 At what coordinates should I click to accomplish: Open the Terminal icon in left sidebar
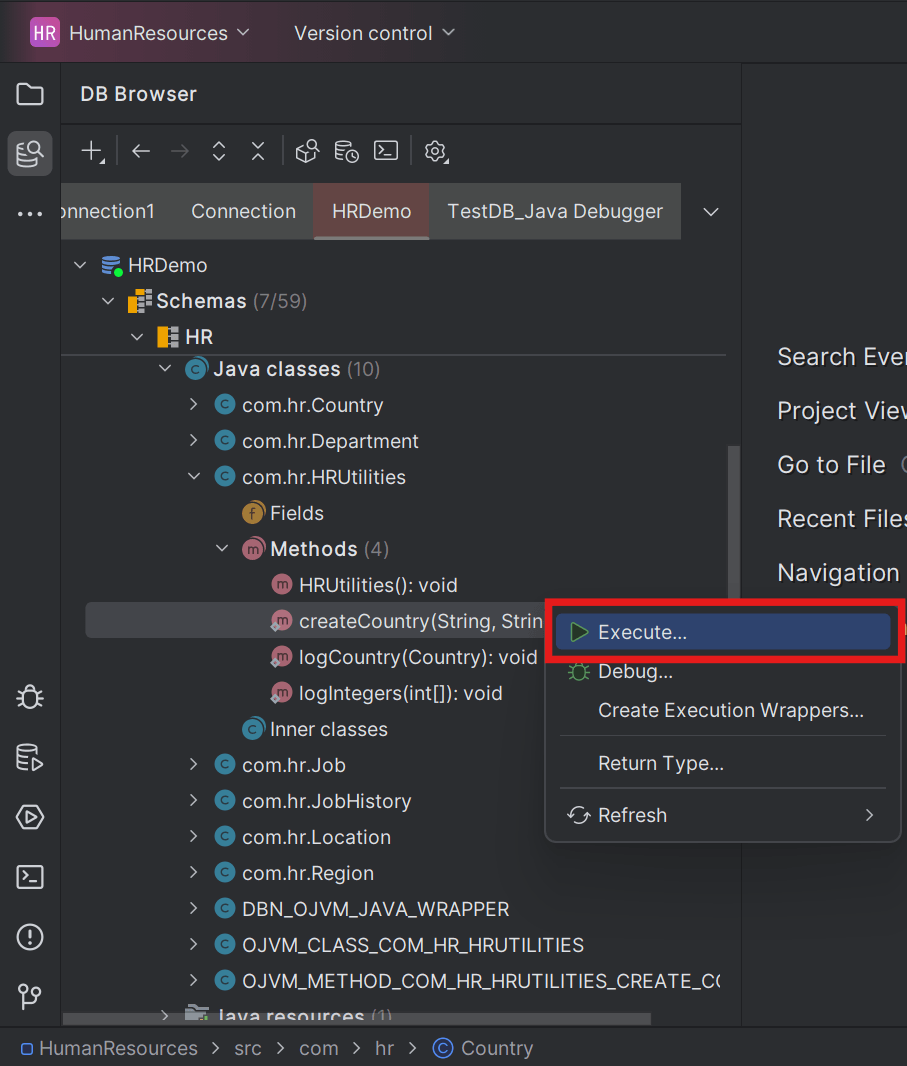pos(29,877)
